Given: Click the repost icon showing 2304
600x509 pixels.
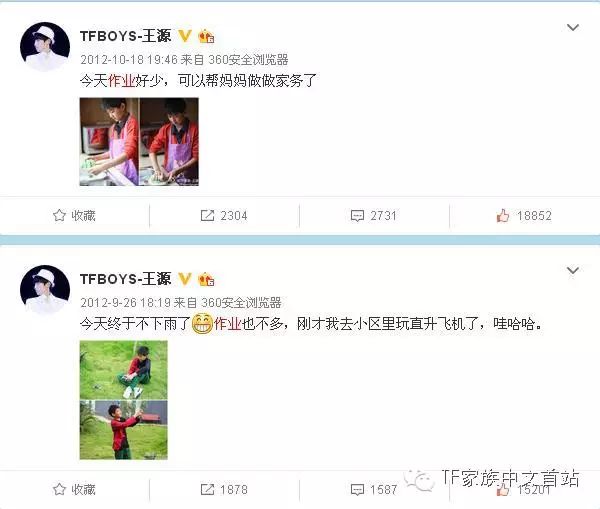Looking at the screenshot, I should pyautogui.click(x=207, y=215).
